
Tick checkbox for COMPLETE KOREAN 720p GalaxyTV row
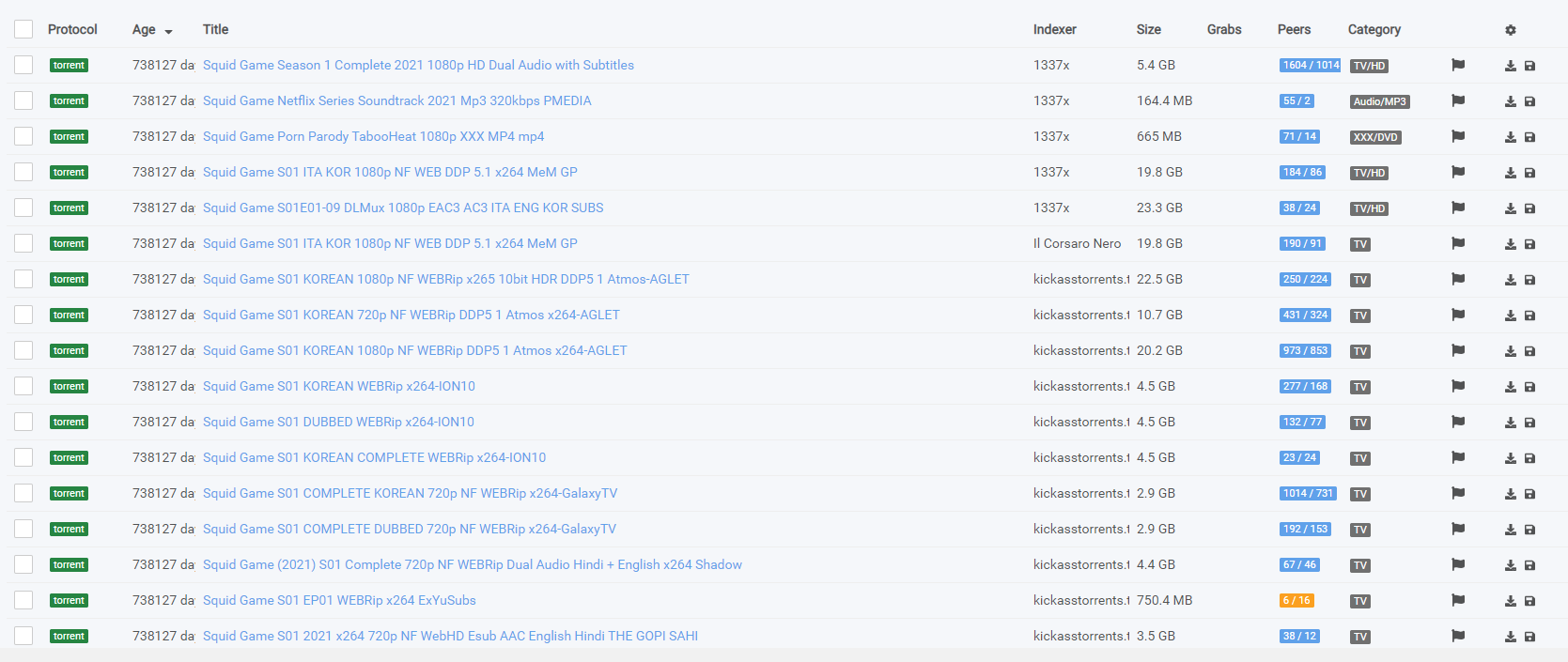pos(23,493)
